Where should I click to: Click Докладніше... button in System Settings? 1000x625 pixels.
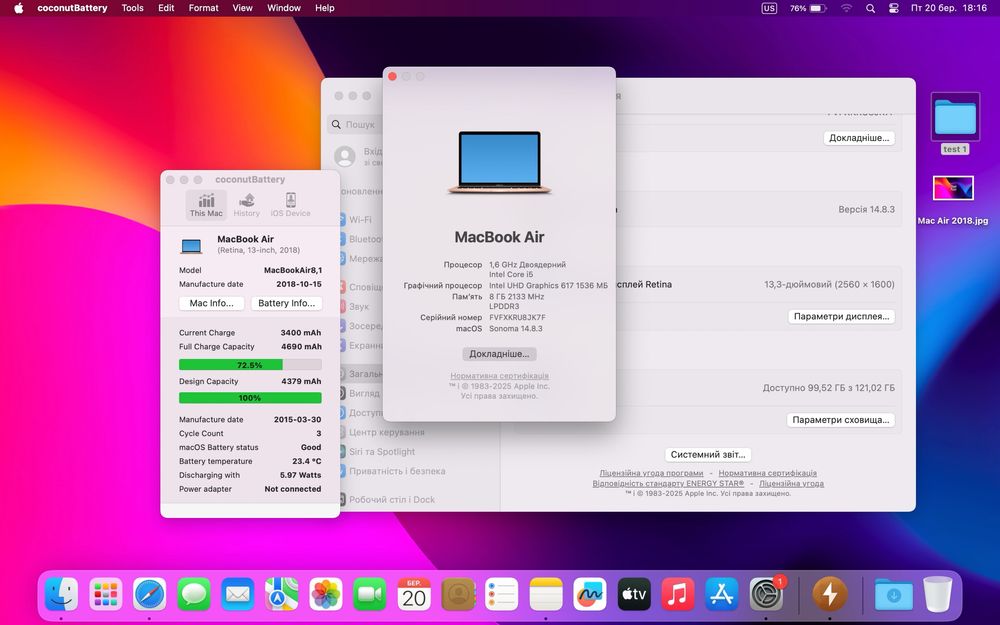859,138
